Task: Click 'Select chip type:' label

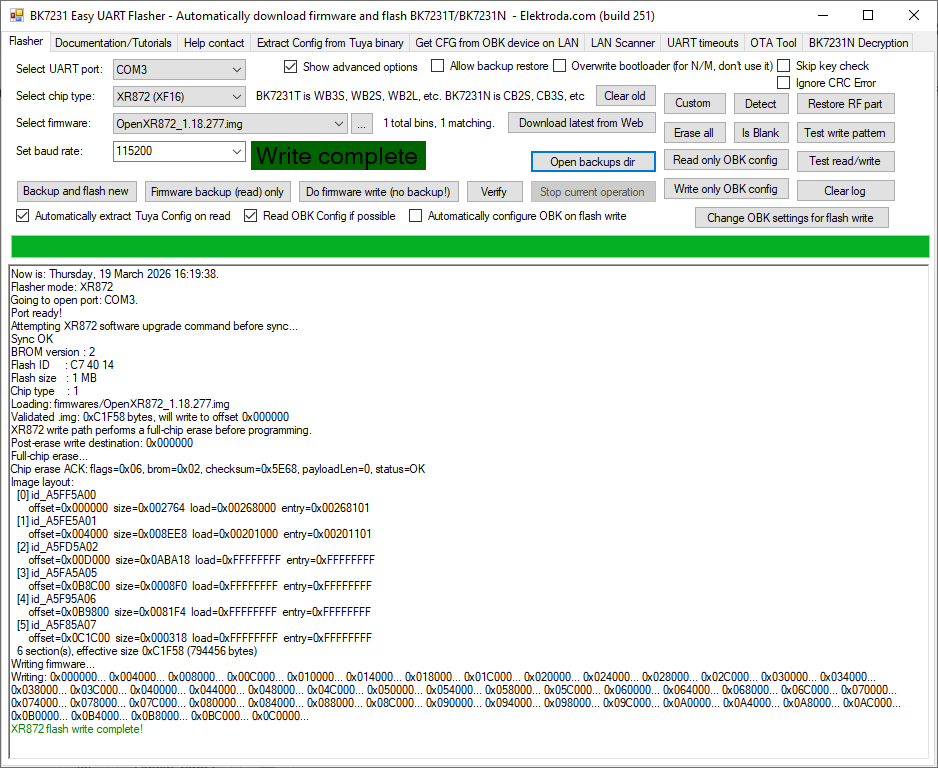Action: point(55,96)
